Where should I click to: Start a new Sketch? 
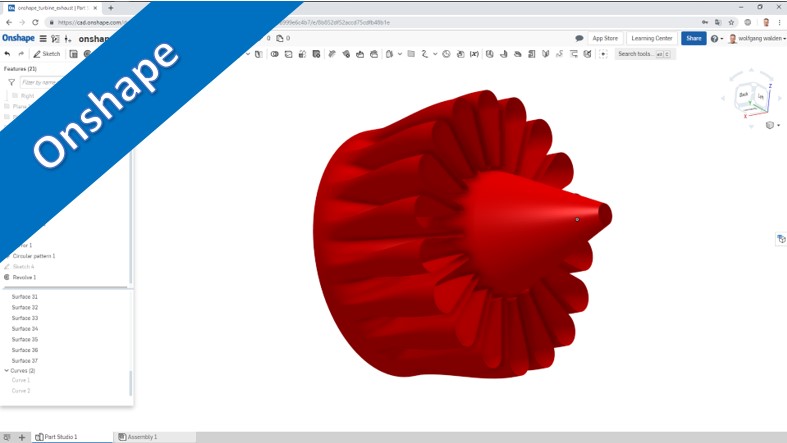47,54
